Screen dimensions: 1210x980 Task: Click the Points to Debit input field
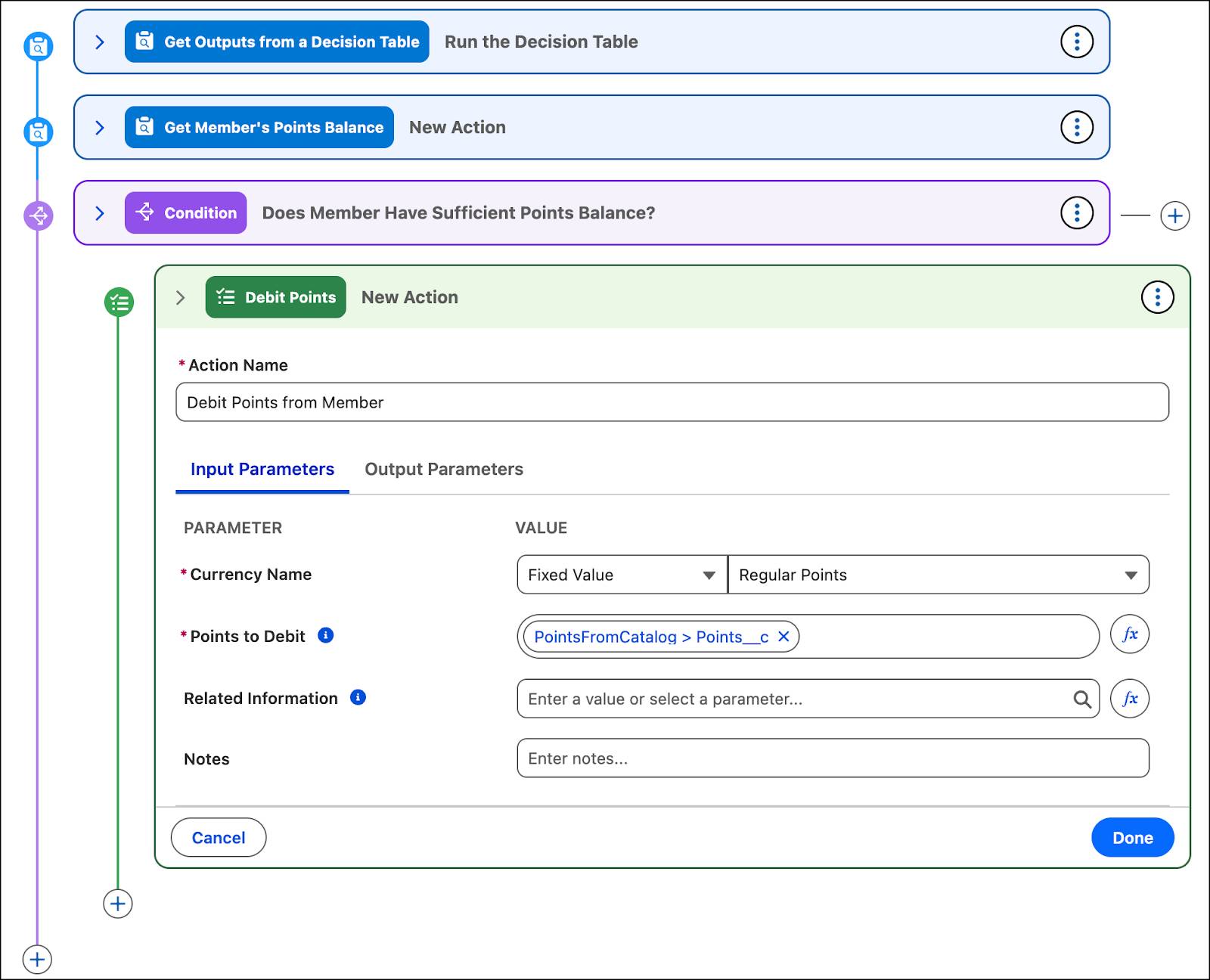[808, 637]
